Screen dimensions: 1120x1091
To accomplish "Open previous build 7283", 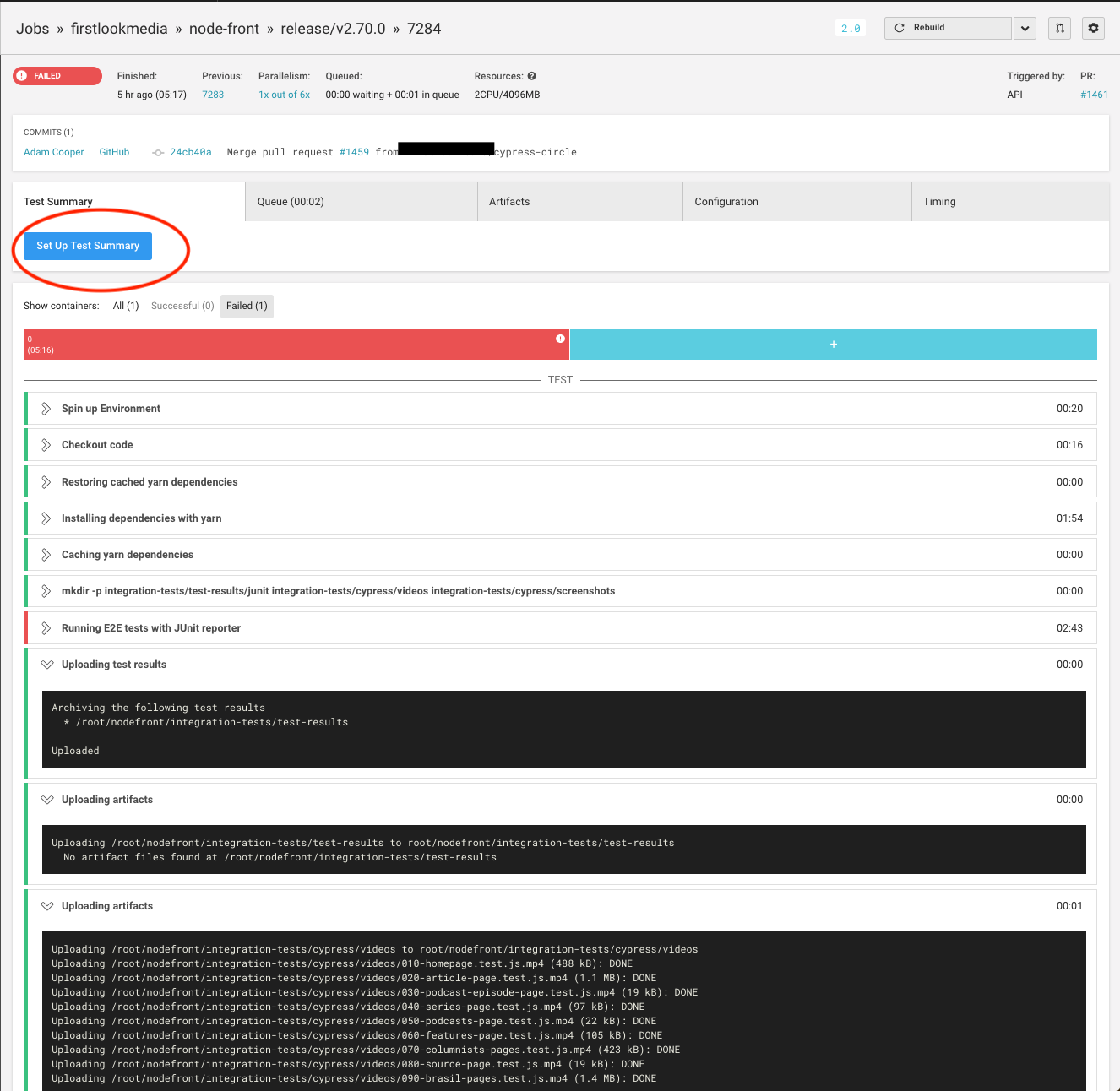I will [213, 95].
